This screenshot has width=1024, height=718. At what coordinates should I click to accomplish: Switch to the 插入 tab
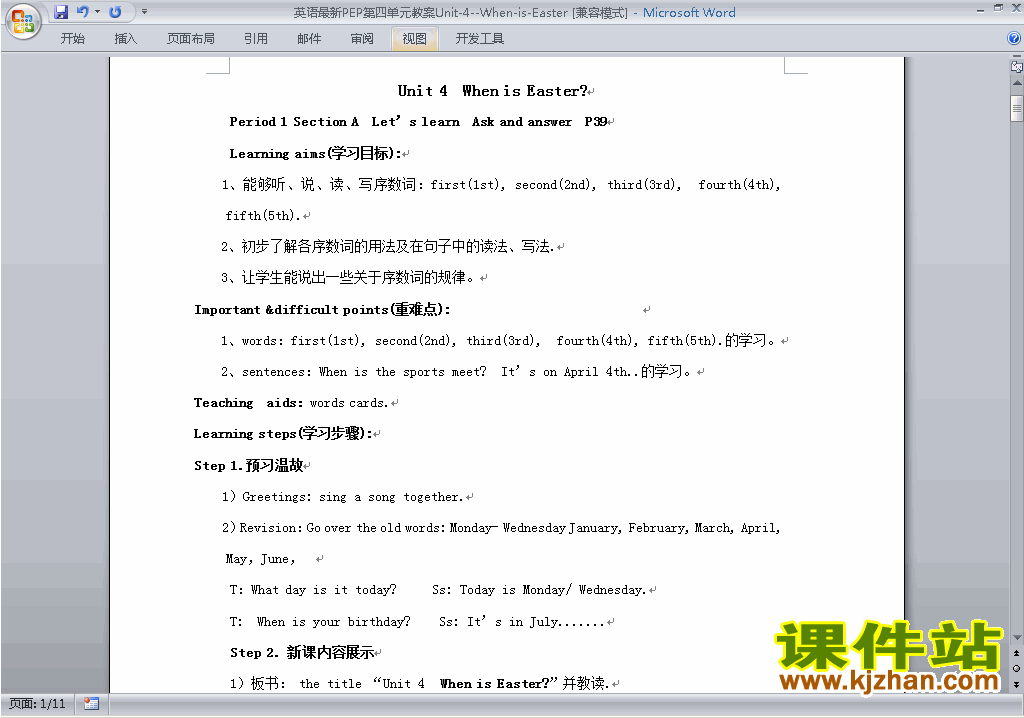pos(125,39)
